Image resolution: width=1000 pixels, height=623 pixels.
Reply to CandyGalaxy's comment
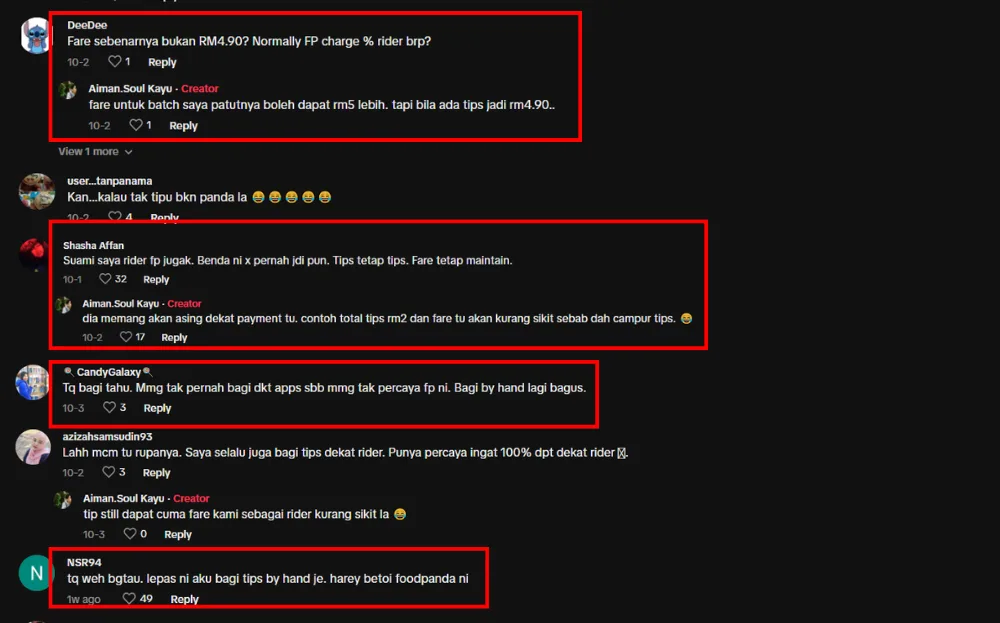point(157,407)
